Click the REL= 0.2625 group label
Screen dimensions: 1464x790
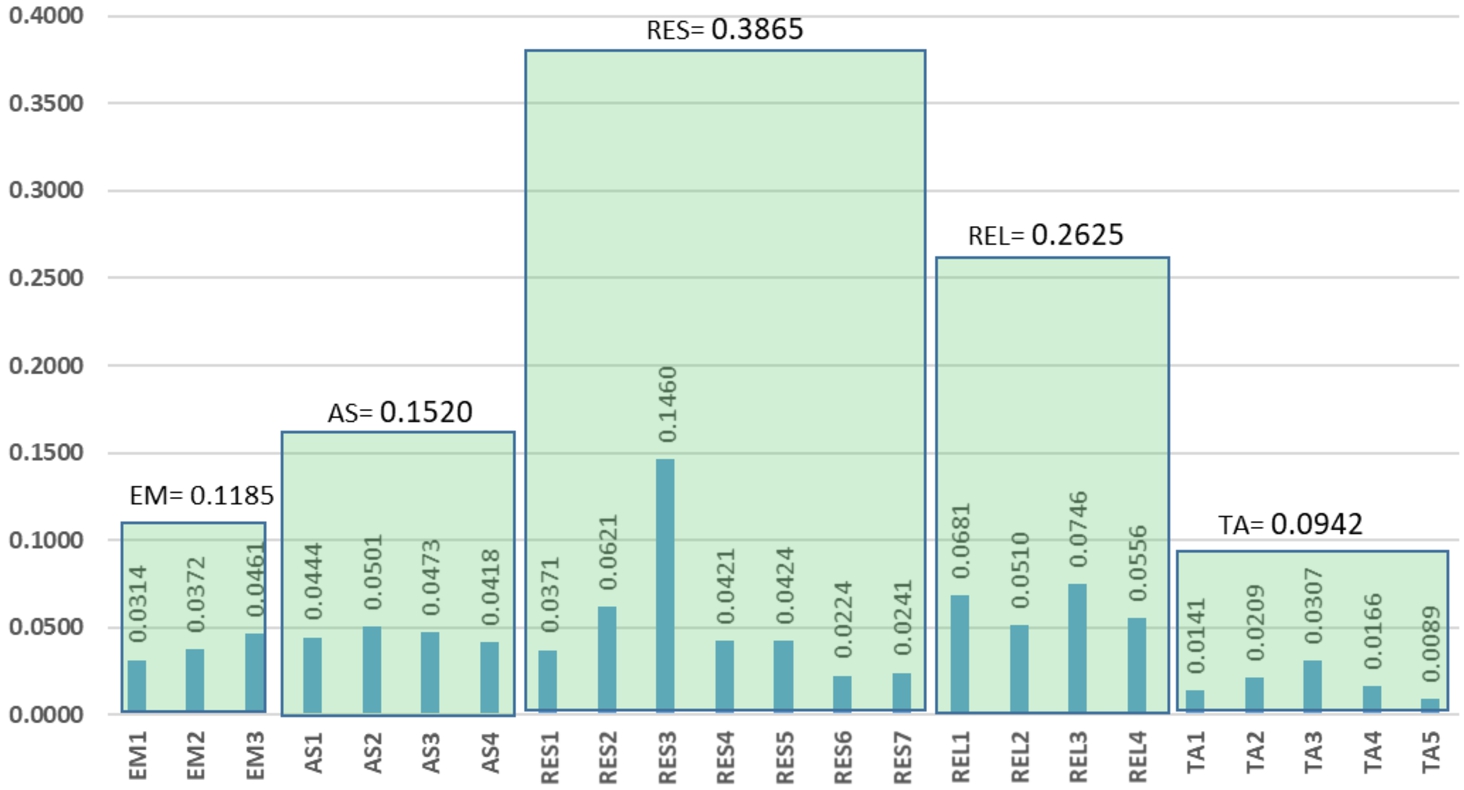pos(1046,235)
